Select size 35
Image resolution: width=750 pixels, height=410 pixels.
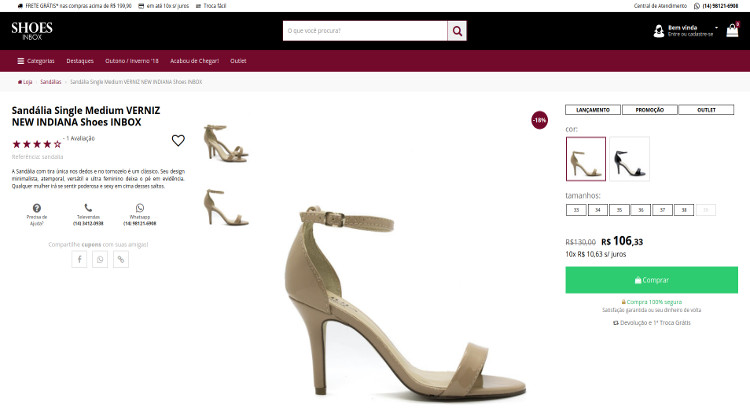tap(619, 210)
